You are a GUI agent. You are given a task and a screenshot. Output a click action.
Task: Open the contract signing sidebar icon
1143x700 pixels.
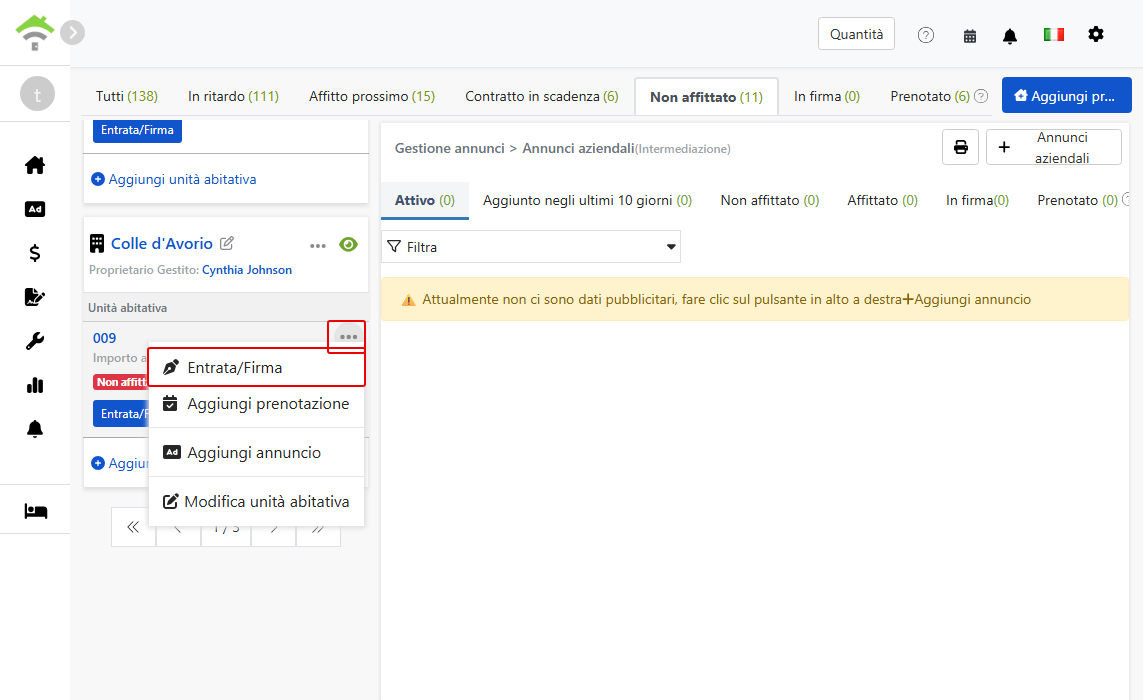(34, 297)
